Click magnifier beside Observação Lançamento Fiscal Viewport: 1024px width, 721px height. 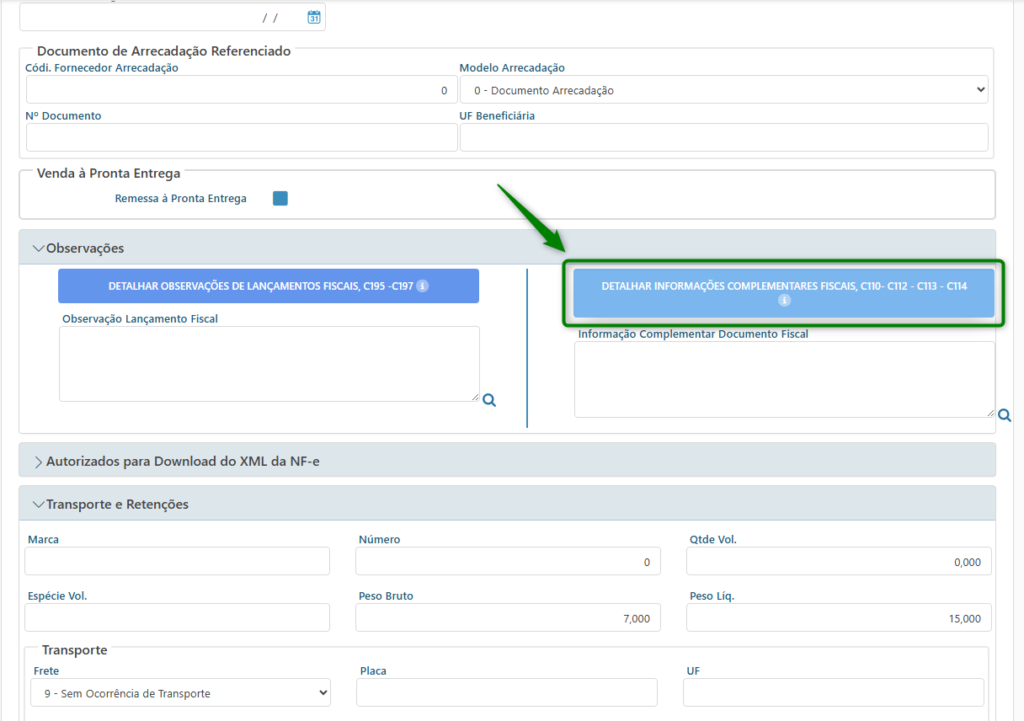490,400
